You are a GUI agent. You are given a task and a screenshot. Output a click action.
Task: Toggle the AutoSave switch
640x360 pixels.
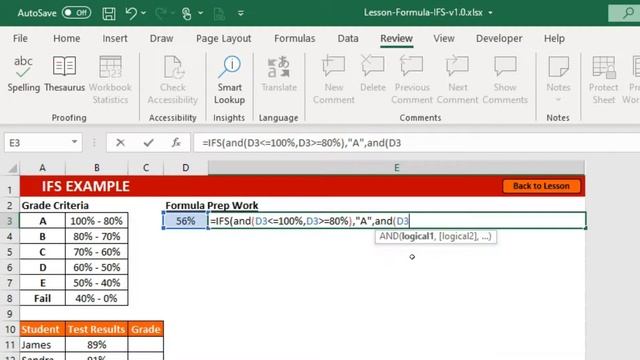point(76,13)
